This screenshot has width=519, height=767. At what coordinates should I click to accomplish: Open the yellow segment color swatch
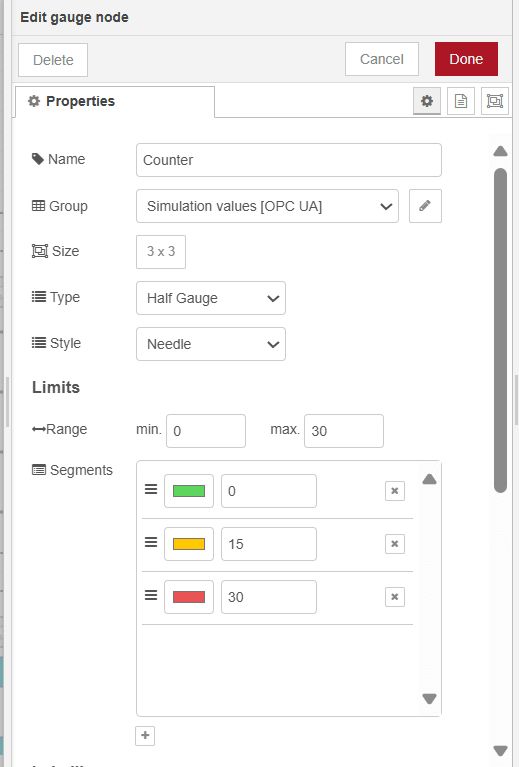click(x=189, y=544)
